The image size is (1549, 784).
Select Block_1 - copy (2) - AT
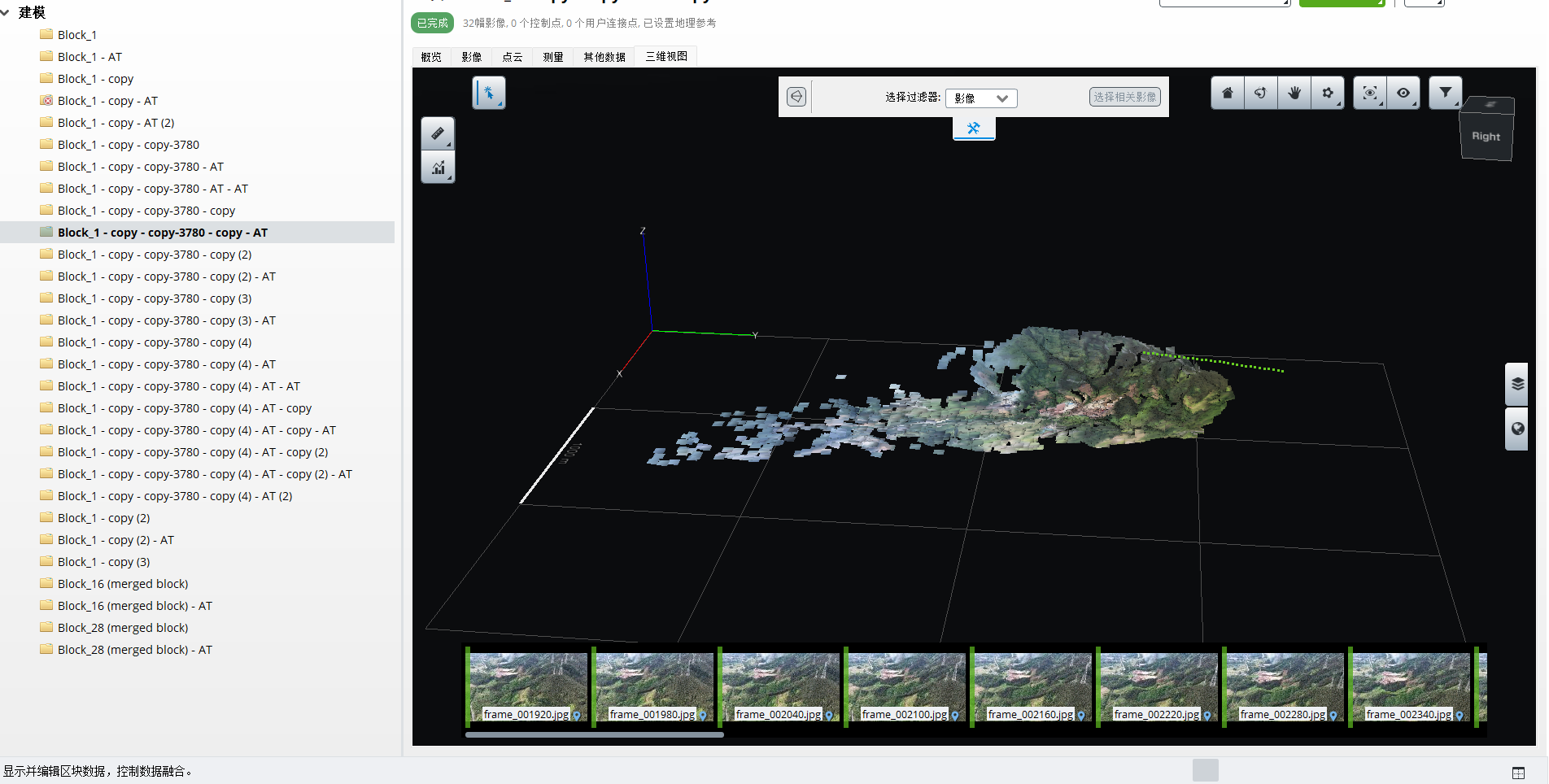coord(116,540)
